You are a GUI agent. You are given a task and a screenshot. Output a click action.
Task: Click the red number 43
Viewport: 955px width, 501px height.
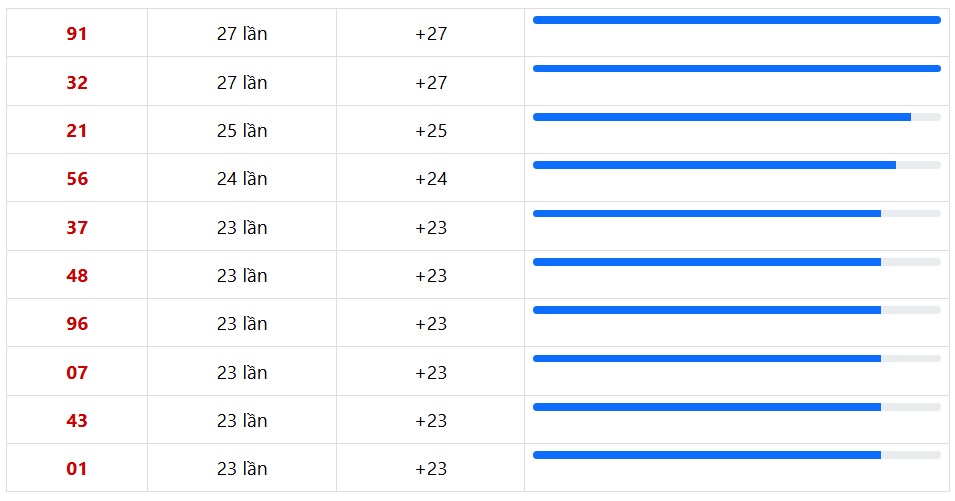[77, 420]
